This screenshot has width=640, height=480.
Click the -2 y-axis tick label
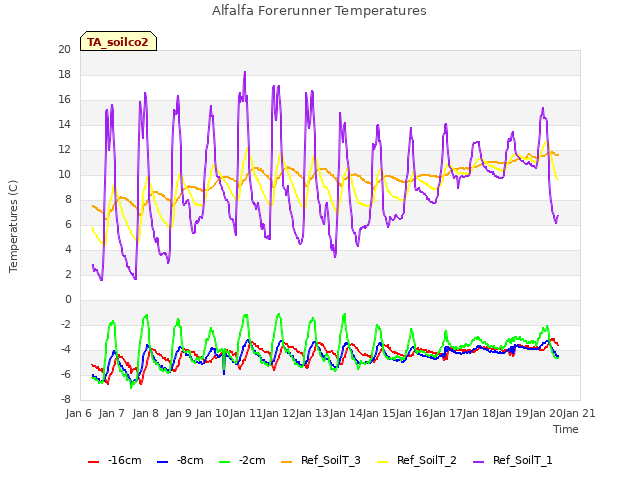(x=66, y=324)
